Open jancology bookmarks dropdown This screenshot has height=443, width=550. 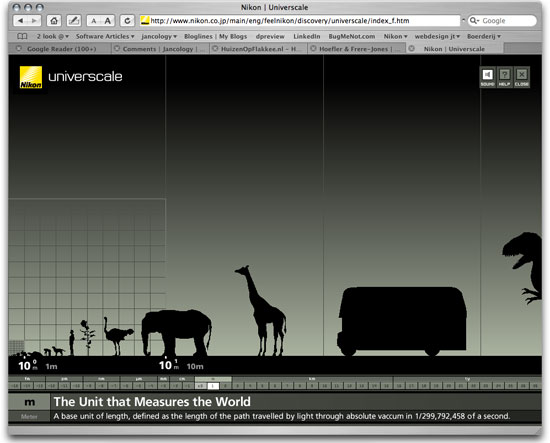tap(159, 36)
